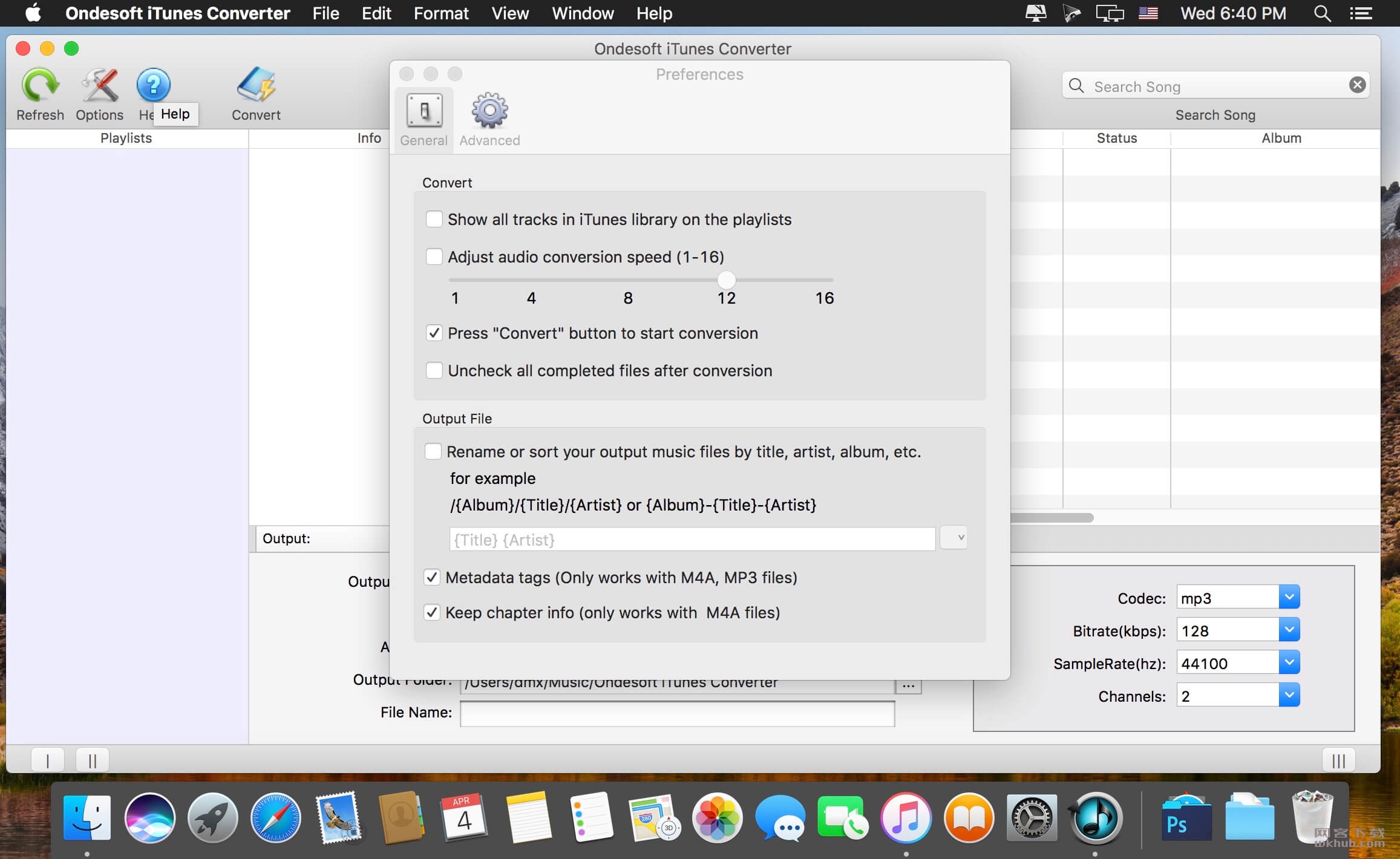This screenshot has height=859, width=1400.
Task: Open the Format menu
Action: click(x=441, y=13)
